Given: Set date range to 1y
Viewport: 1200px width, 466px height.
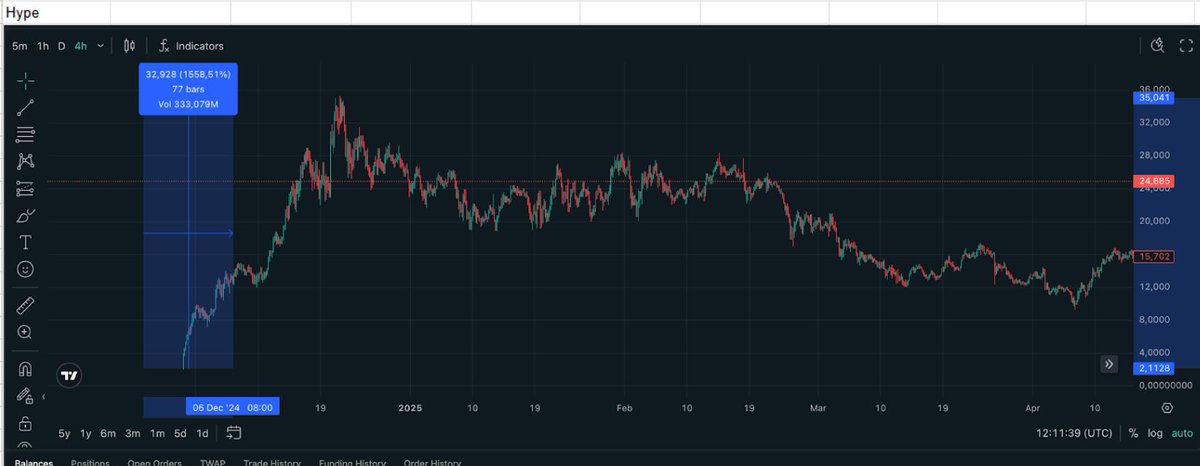Looking at the screenshot, I should (86, 433).
